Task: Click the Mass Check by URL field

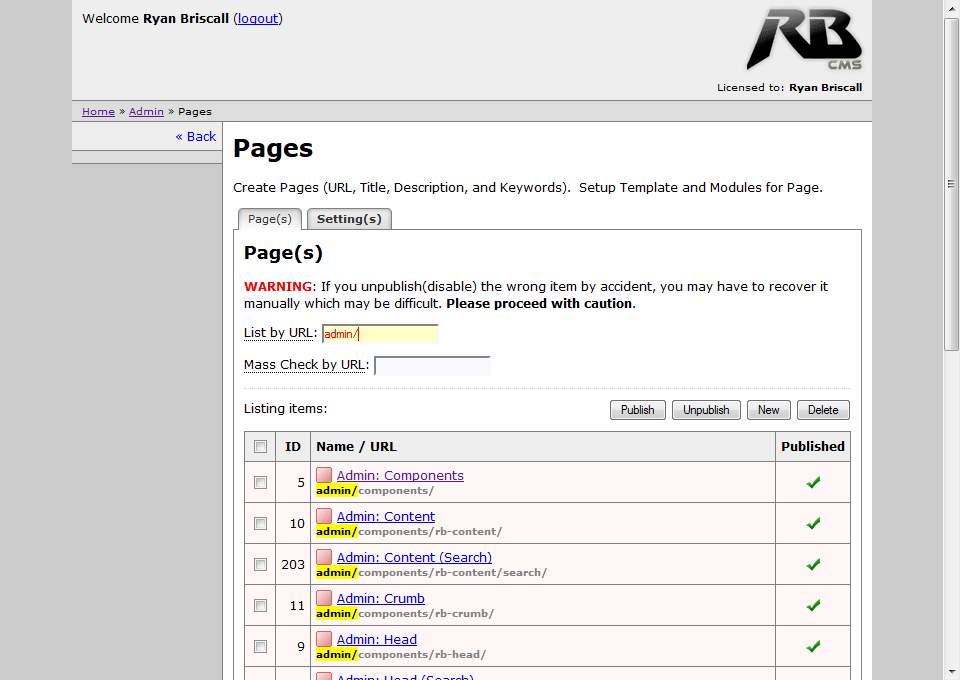Action: tap(432, 365)
